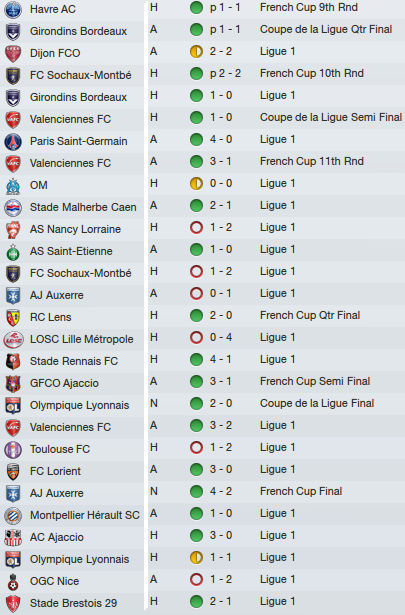This screenshot has width=405, height=615.
Task: Click the OM club crest icon
Action: pos(13,186)
